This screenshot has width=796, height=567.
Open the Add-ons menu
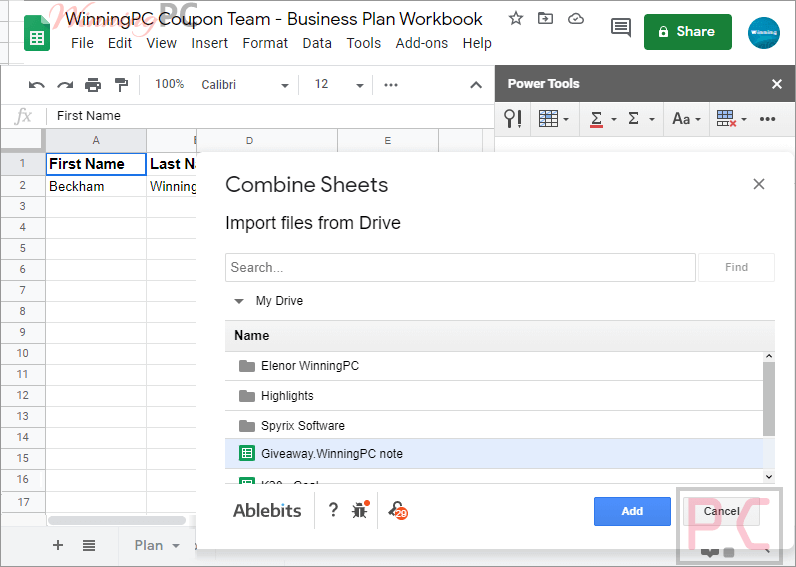coord(421,43)
